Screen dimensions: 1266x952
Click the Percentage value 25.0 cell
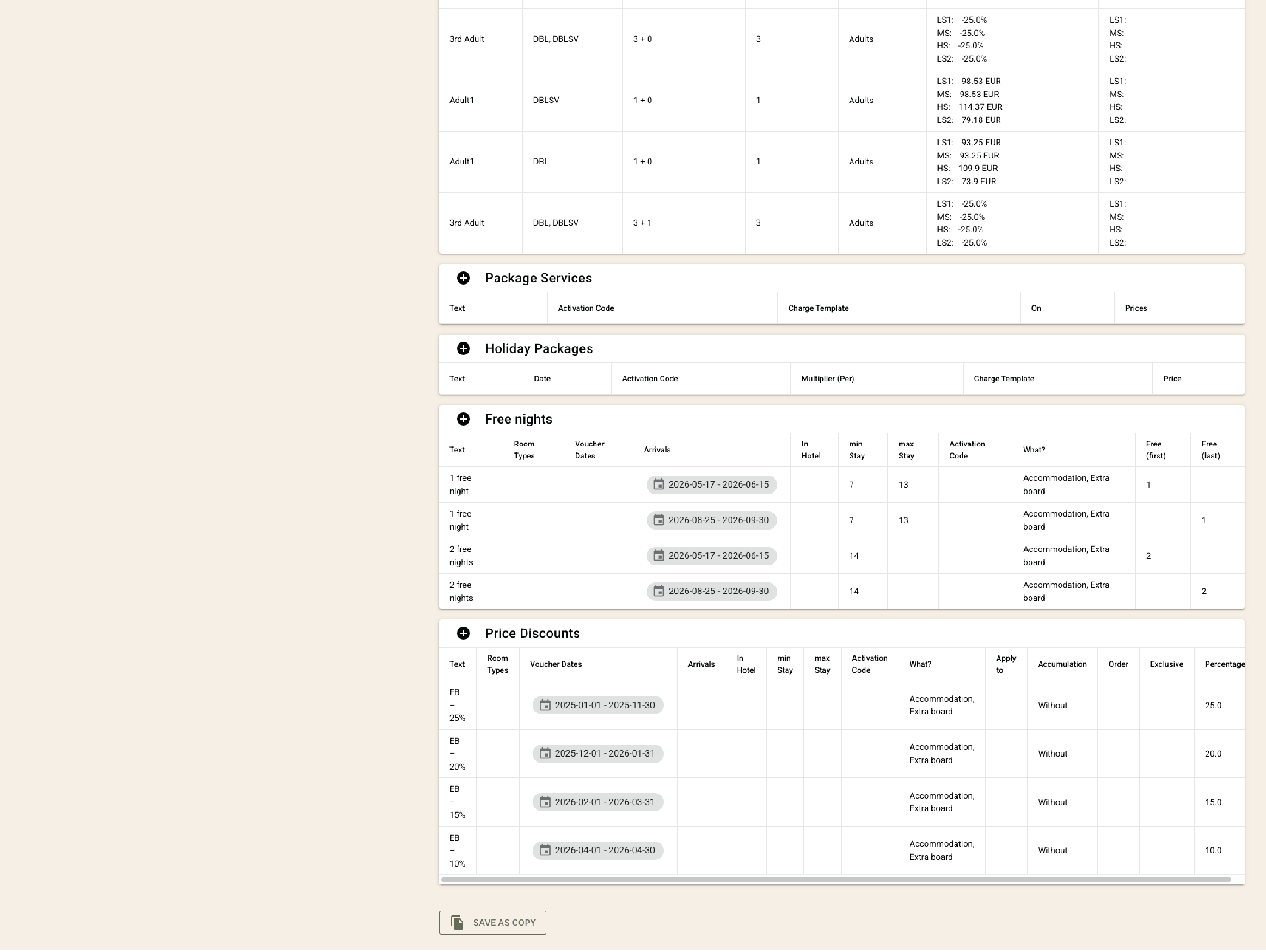click(1213, 705)
